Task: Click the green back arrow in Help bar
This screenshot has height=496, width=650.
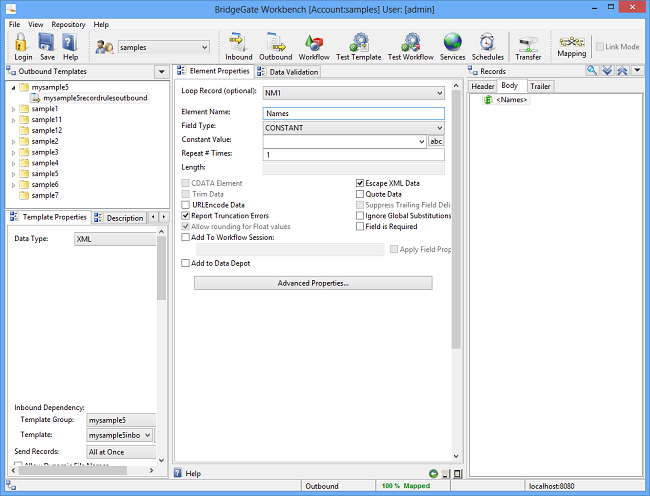Action: [433, 474]
